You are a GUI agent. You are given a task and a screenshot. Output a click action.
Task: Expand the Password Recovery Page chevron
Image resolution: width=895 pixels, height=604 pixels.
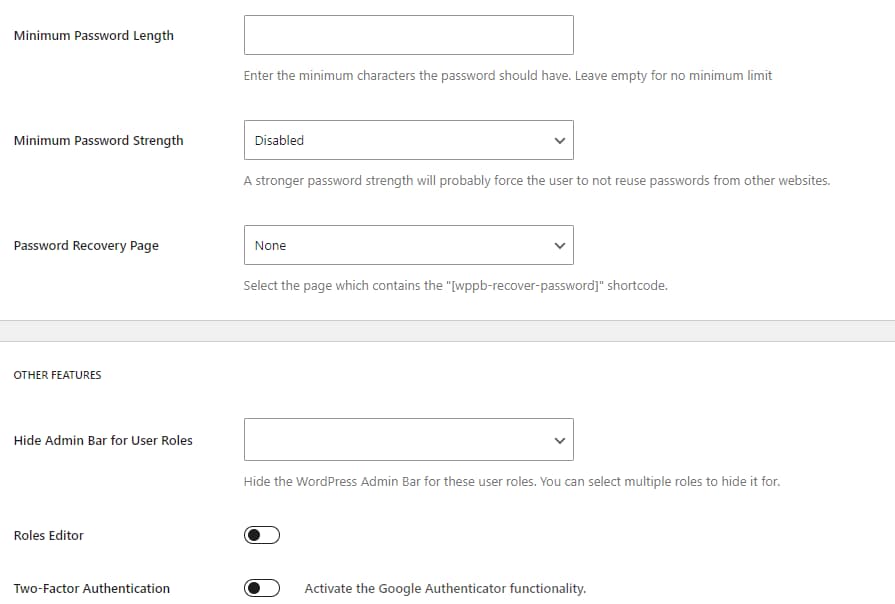559,245
